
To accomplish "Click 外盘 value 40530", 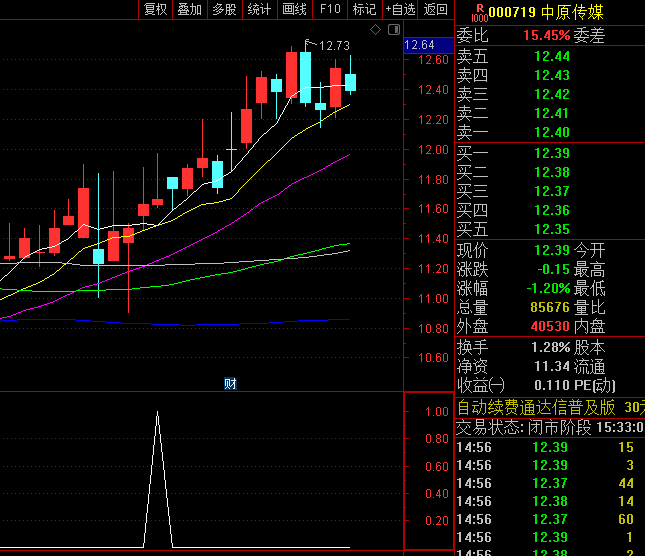I will coord(550,327).
